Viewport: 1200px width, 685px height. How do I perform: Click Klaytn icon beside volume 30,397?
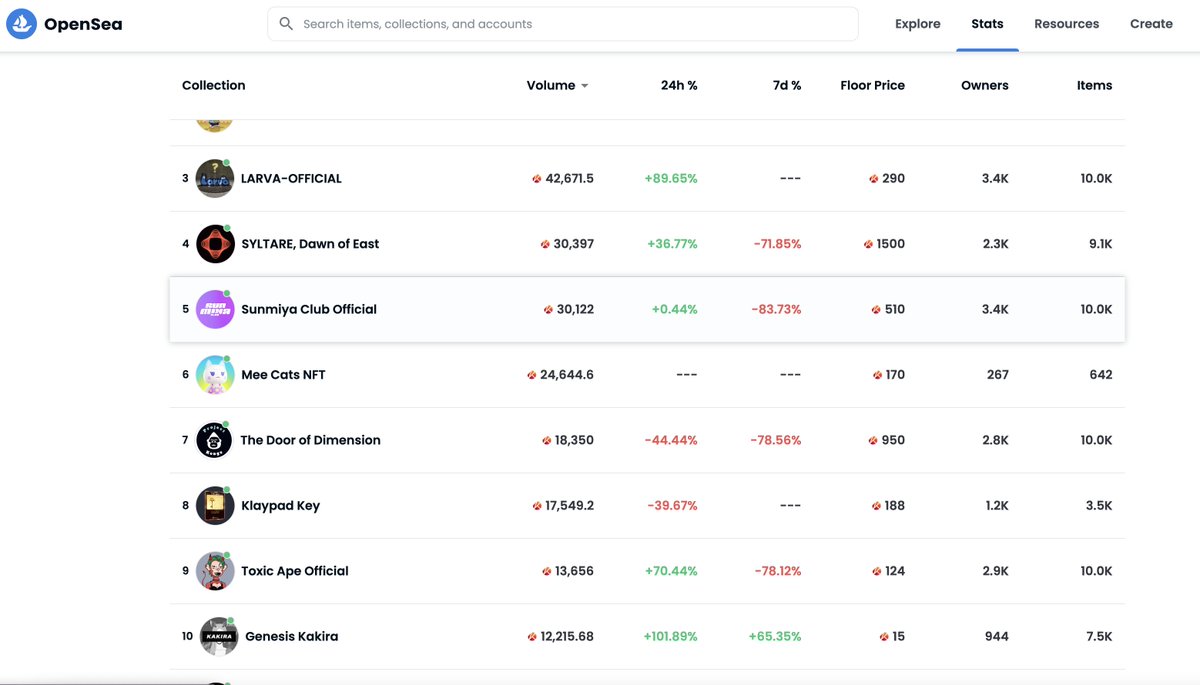[x=545, y=244]
